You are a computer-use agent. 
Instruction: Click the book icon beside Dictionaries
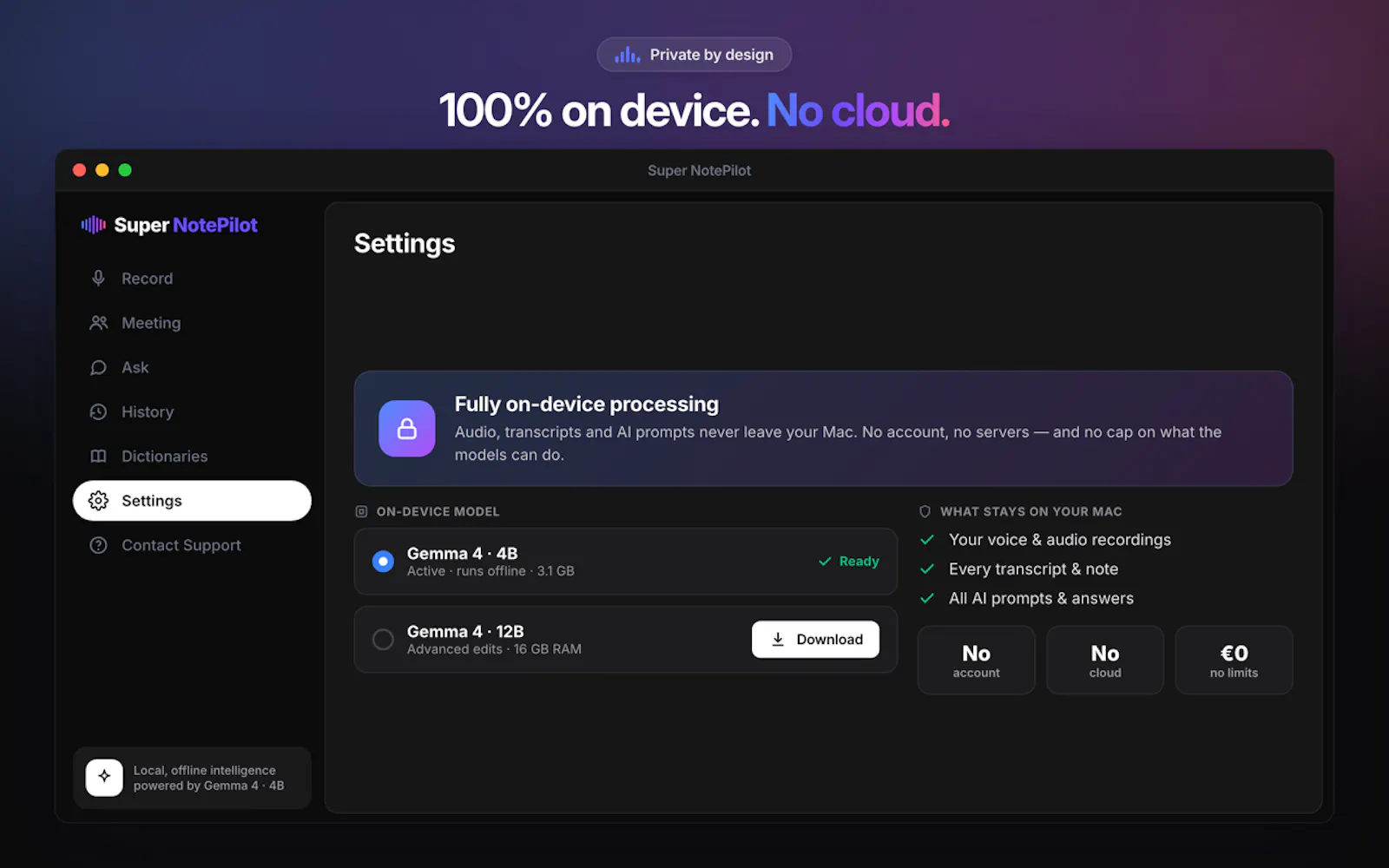point(98,456)
